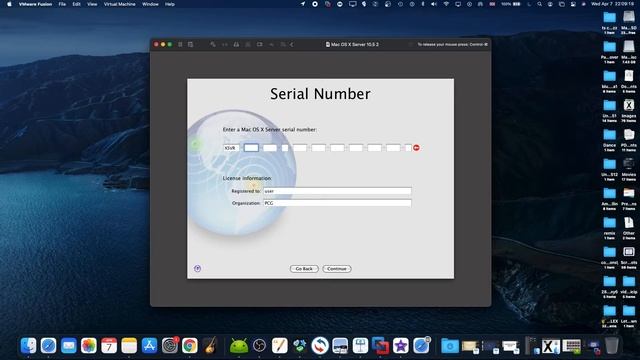Viewport: 640px width, 360px height.
Task: Focus the first serial number field containing XSVR
Action: (231, 148)
